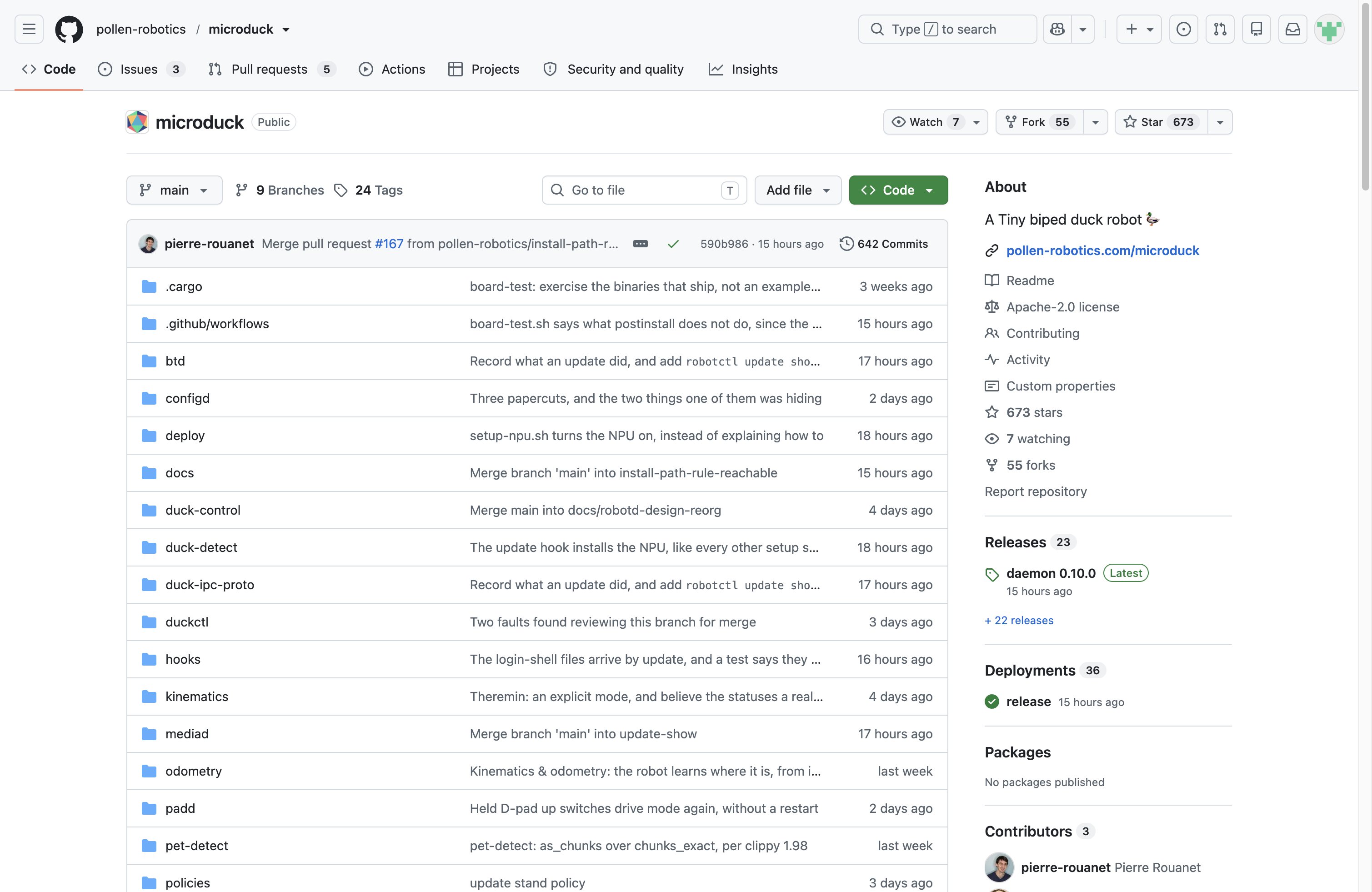
Task: Open the pollen-robotics.com/microduck link
Action: [1102, 251]
